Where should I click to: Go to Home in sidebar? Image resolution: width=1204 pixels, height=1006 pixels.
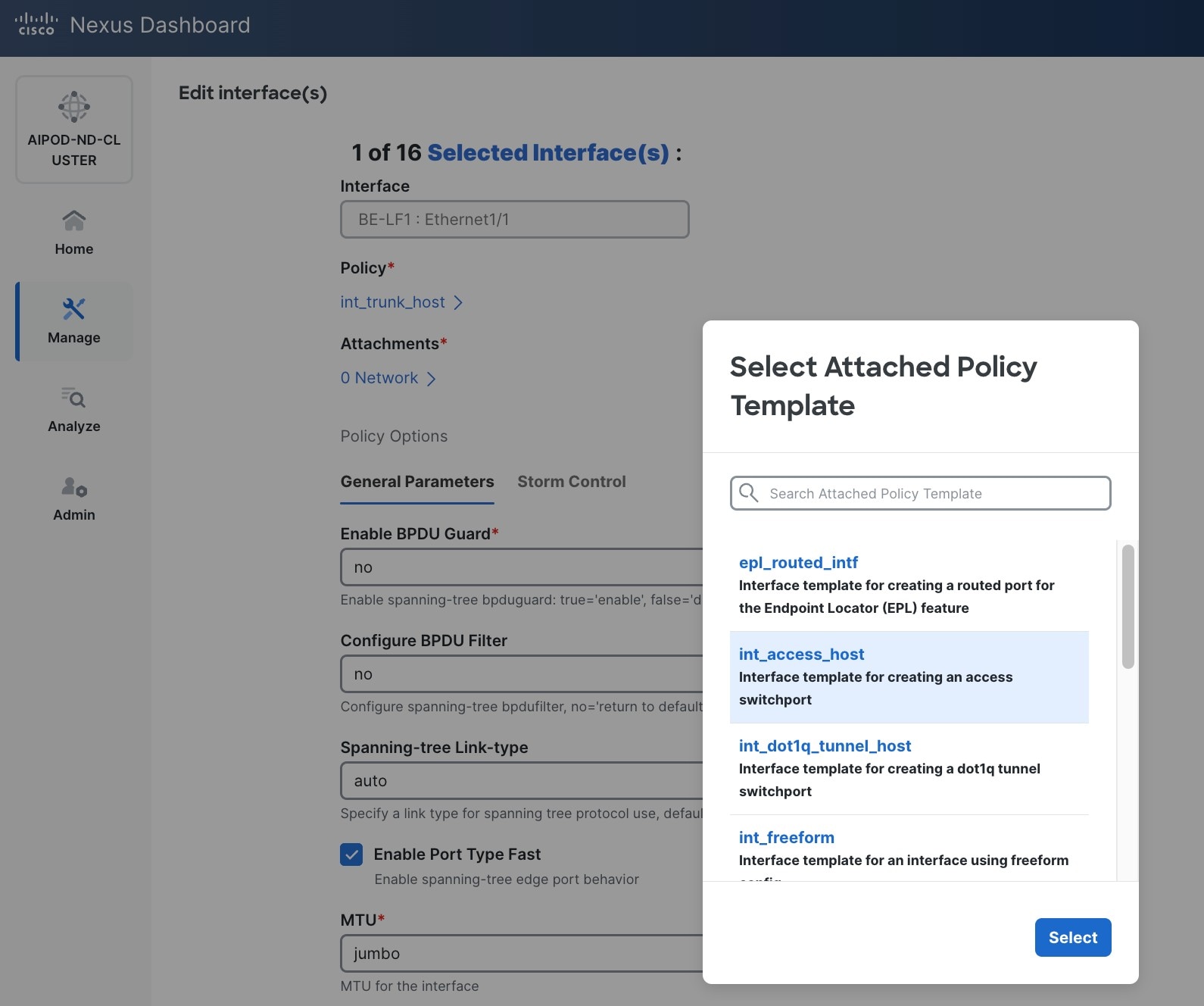(x=74, y=233)
